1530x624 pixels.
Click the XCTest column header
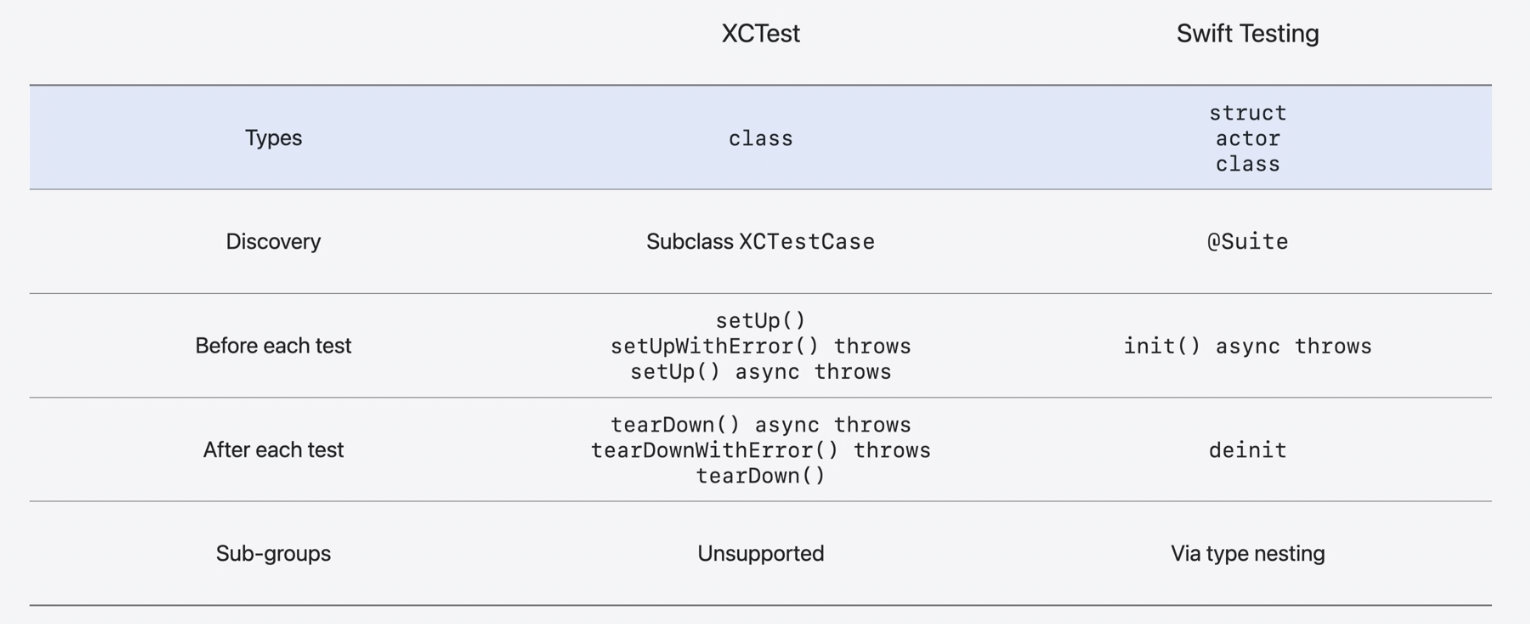pos(761,34)
